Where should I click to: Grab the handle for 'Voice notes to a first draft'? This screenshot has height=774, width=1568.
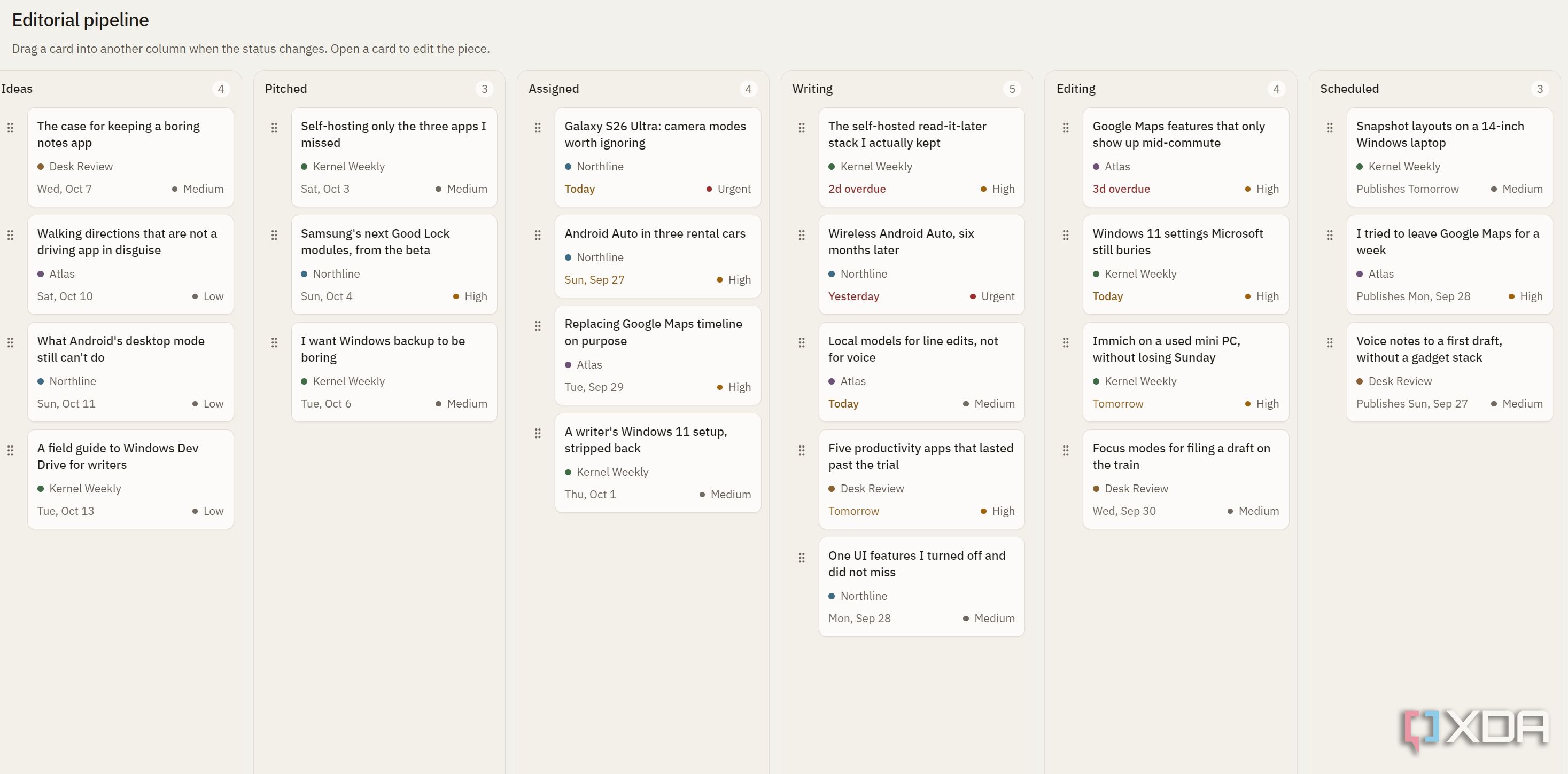coord(1330,342)
